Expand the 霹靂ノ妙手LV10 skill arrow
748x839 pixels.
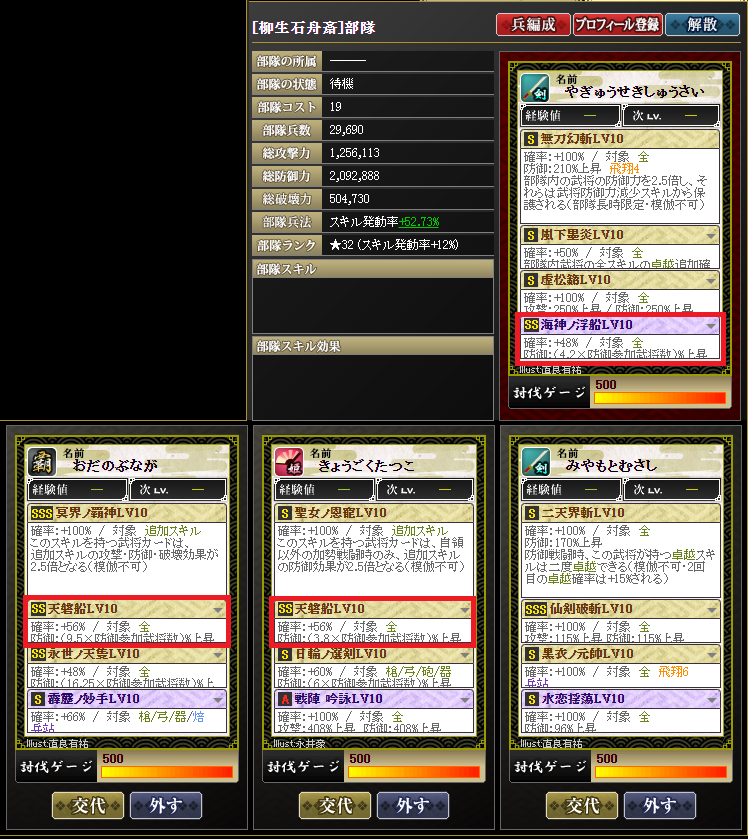218,699
